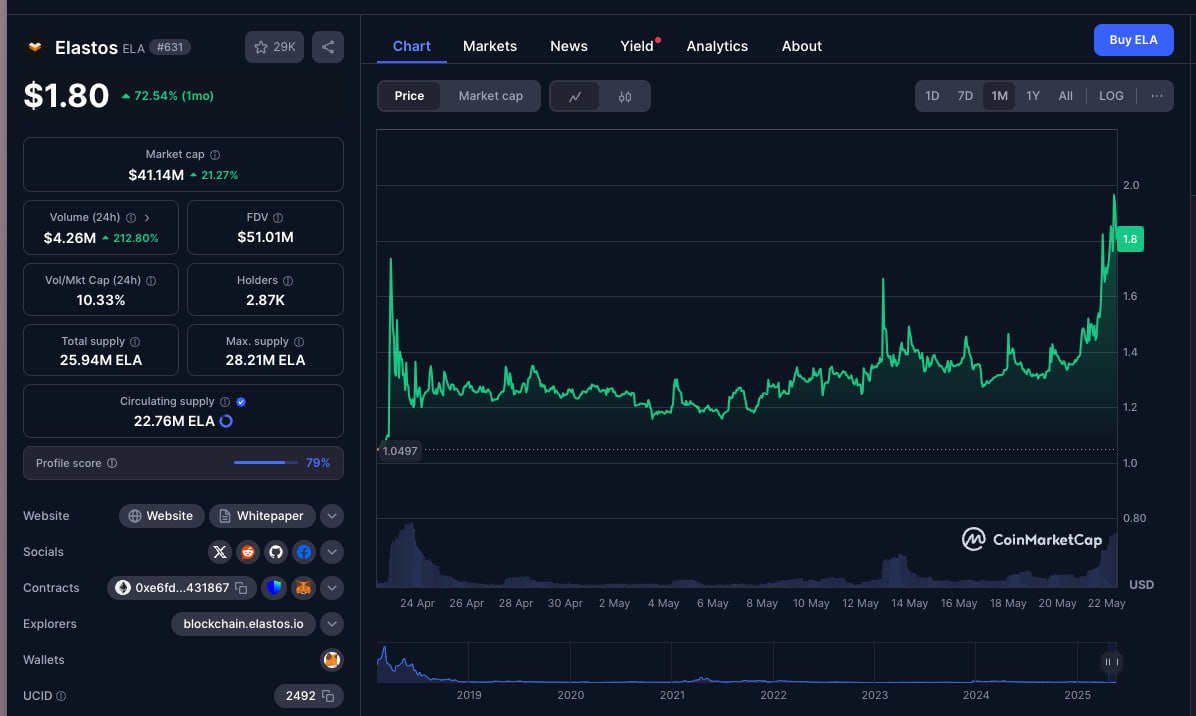Open the Facebook social link
Viewport: 1196px width, 716px height.
(304, 552)
